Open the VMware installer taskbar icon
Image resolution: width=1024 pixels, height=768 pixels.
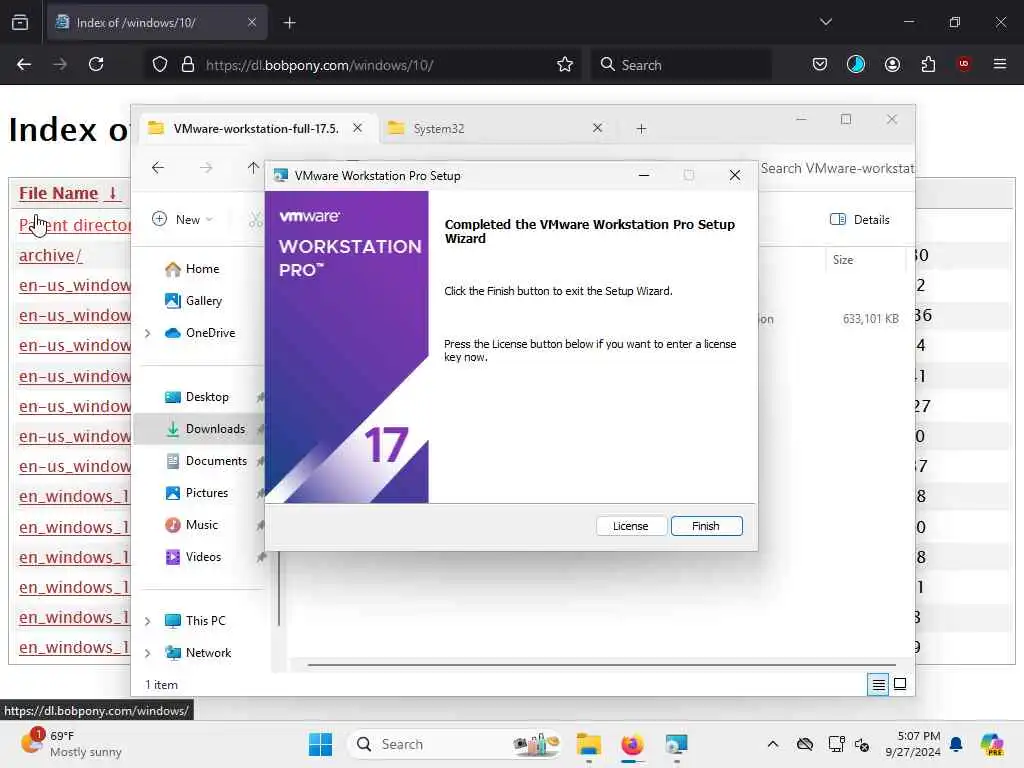(677, 744)
